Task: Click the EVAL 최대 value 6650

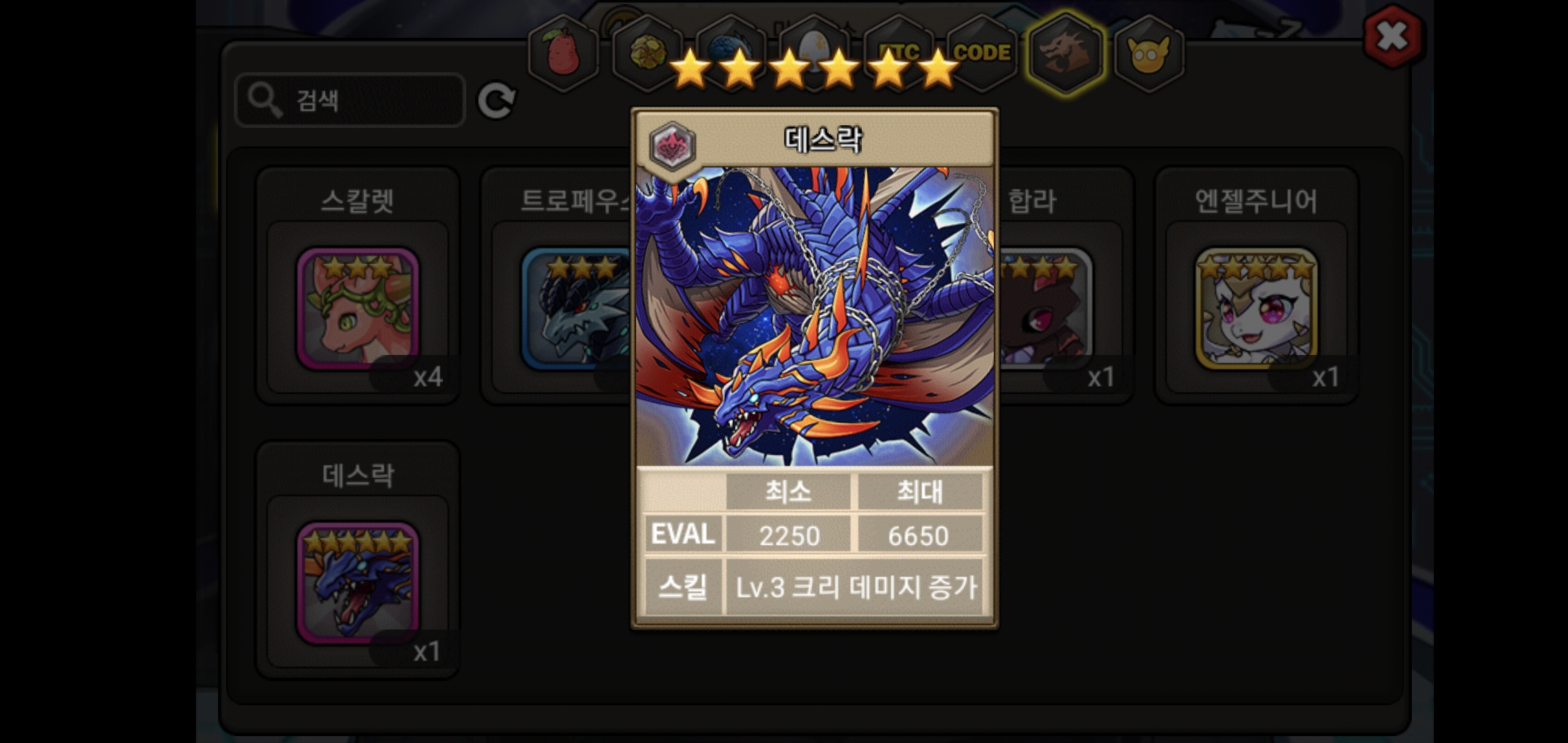Action: pyautogui.click(x=918, y=535)
